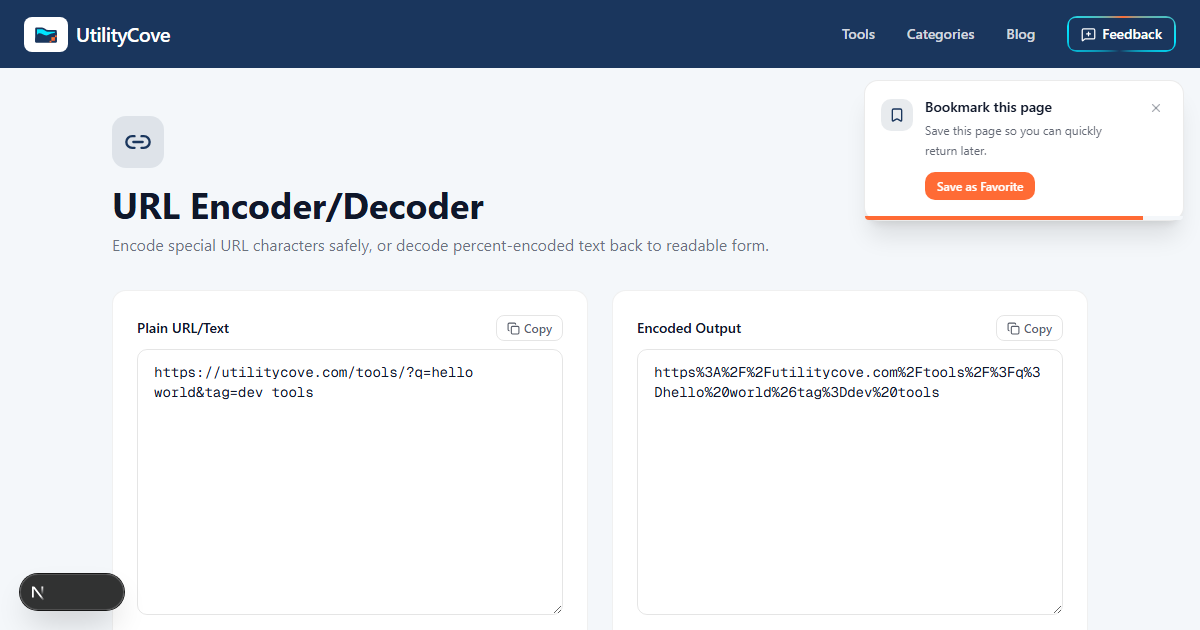Image resolution: width=1200 pixels, height=630 pixels.
Task: Copy the Encoded Output content
Action: tap(1030, 328)
